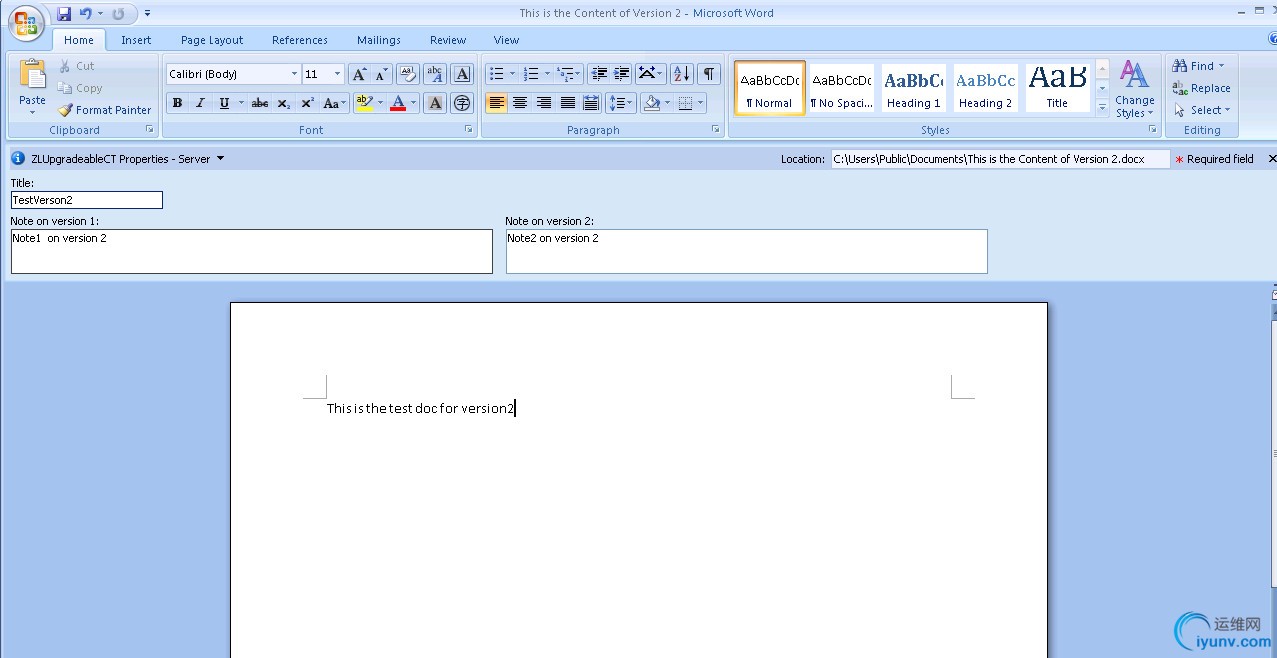Toggle distributed alignment
The height and width of the screenshot is (658, 1277).
coord(591,103)
